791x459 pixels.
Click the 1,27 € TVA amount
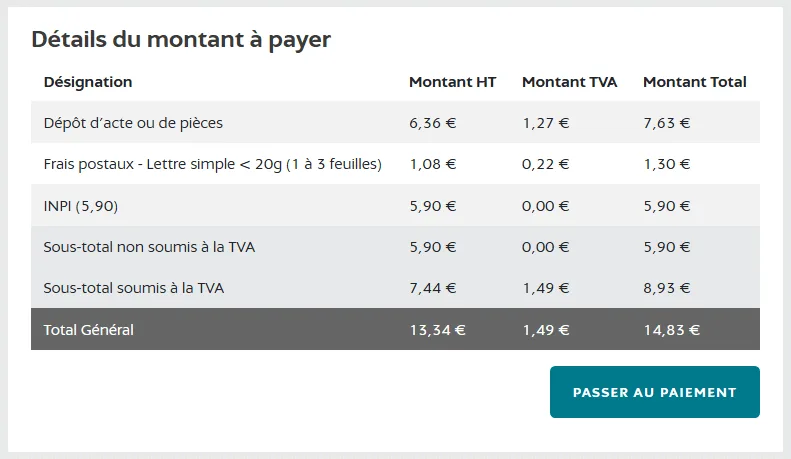(545, 124)
